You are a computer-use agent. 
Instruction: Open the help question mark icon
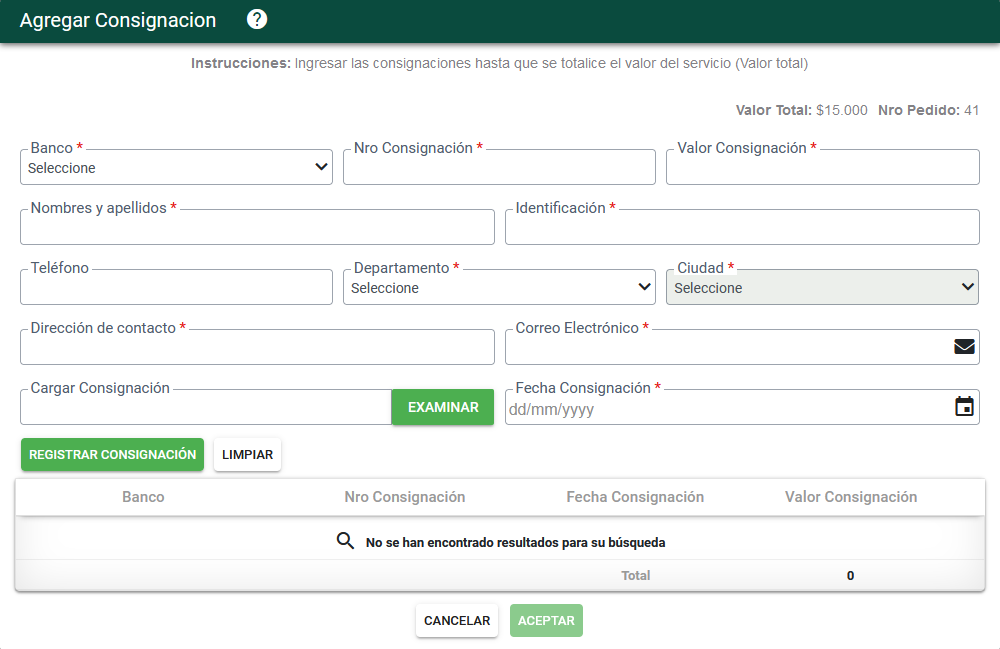[x=257, y=20]
